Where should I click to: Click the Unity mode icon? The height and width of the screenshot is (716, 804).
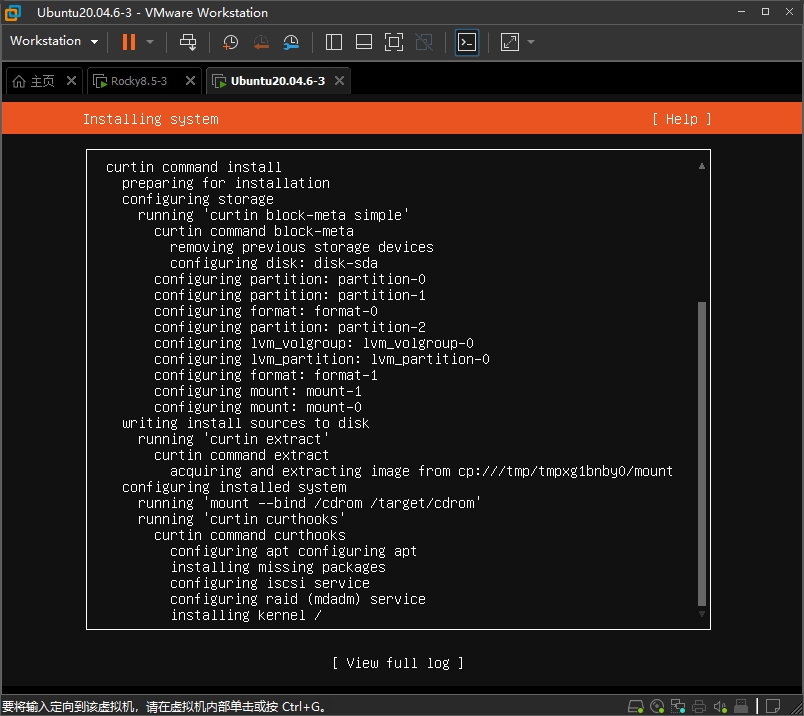424,42
